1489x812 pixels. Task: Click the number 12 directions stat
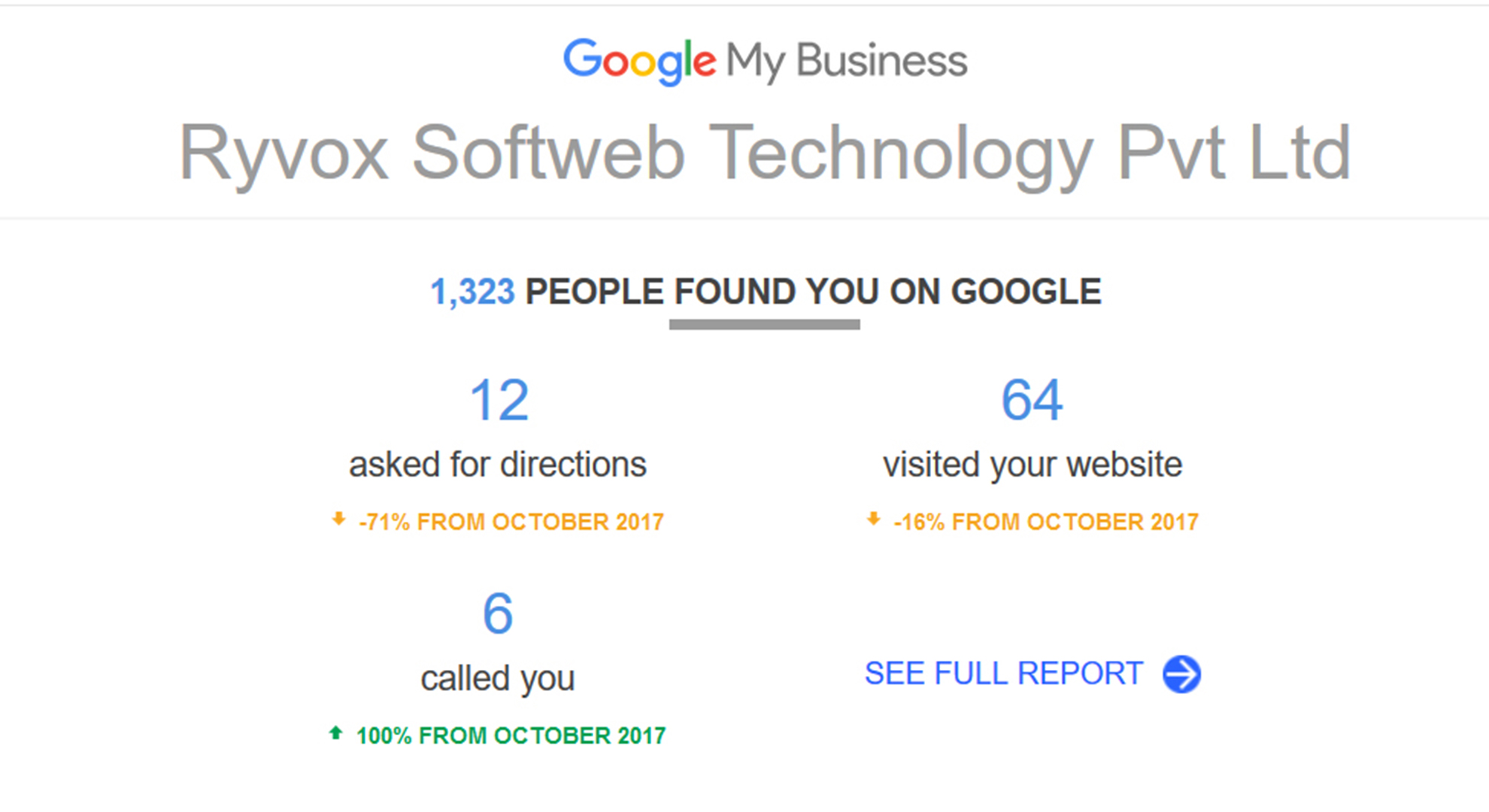(499, 400)
